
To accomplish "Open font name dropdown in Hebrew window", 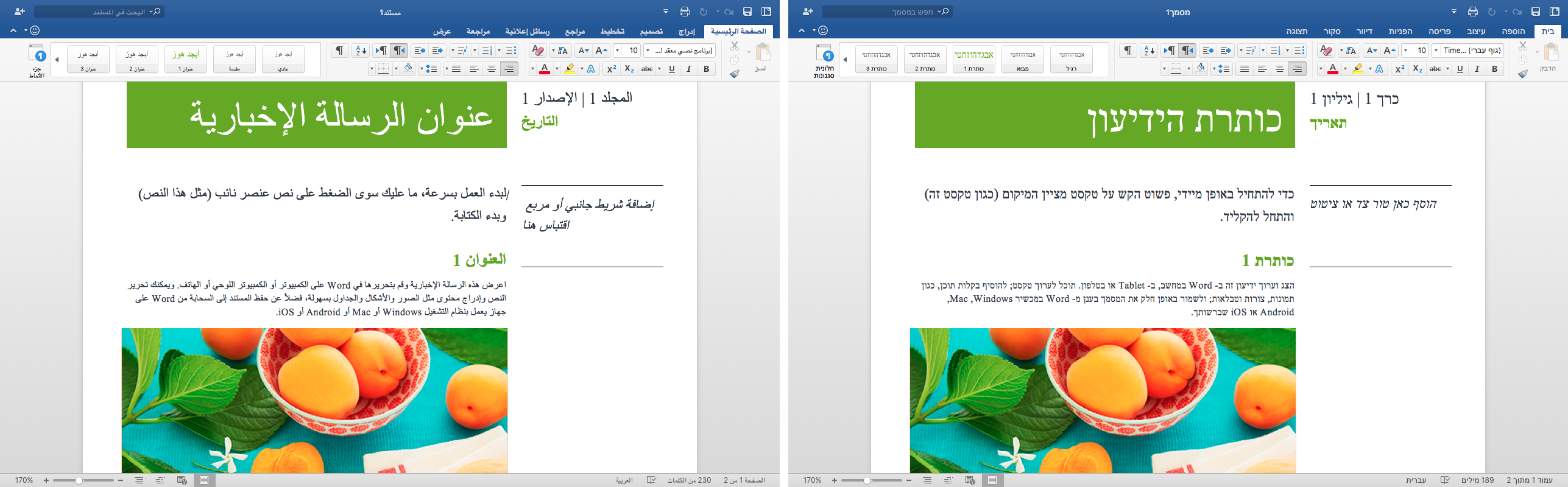I will coord(1436,51).
